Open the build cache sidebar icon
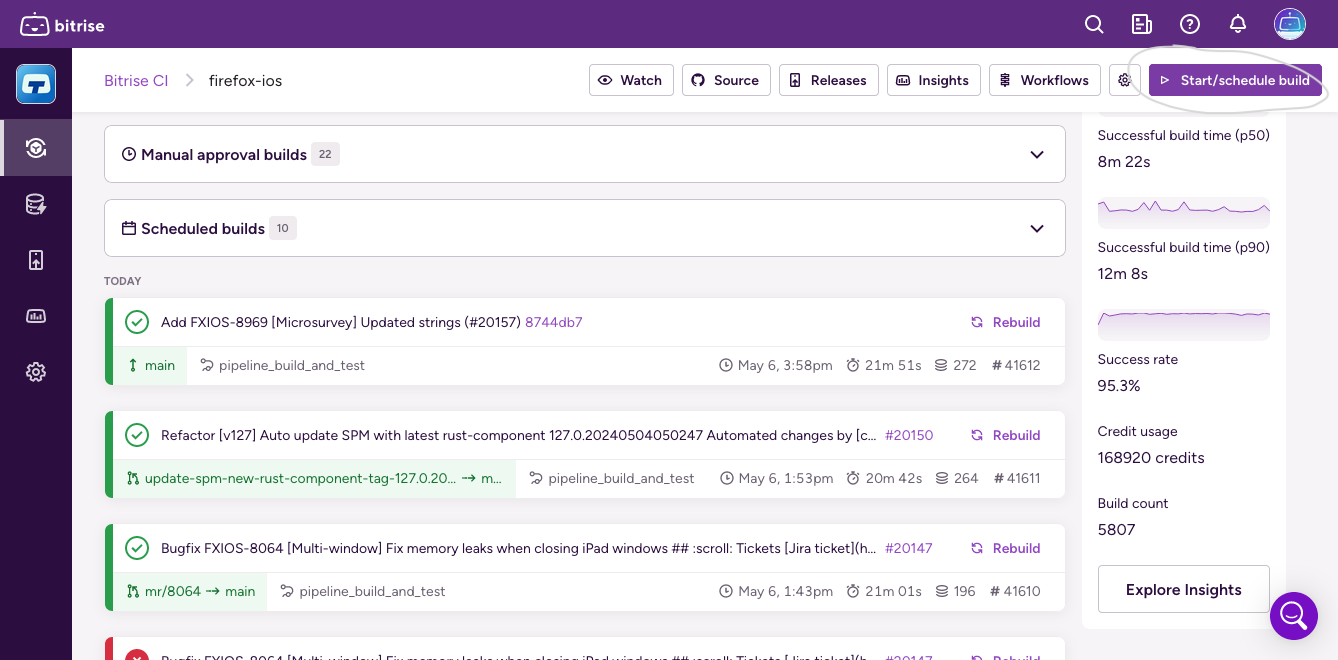 coord(36,204)
